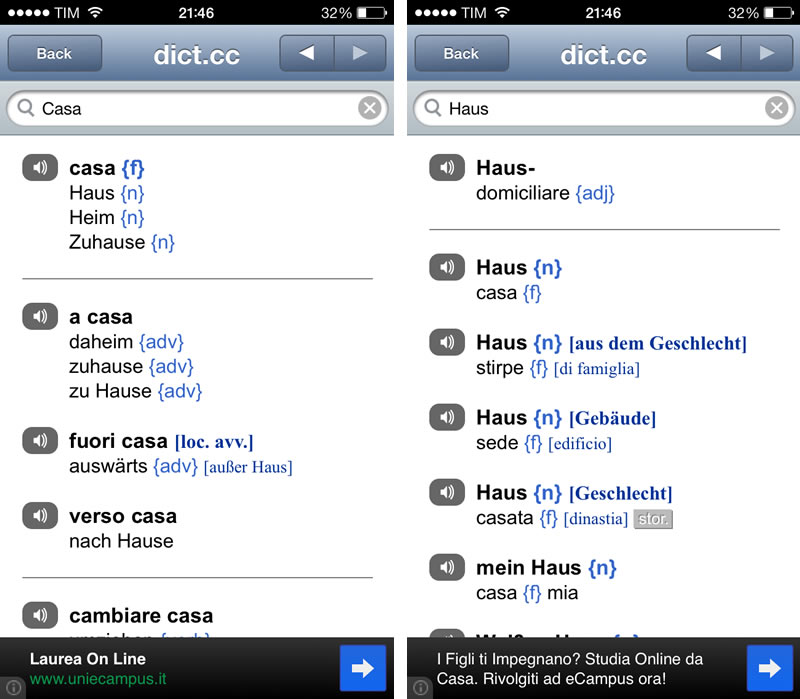The width and height of the screenshot is (800, 699).
Task: Play audio for "fuori casa" entry
Action: click(39, 441)
